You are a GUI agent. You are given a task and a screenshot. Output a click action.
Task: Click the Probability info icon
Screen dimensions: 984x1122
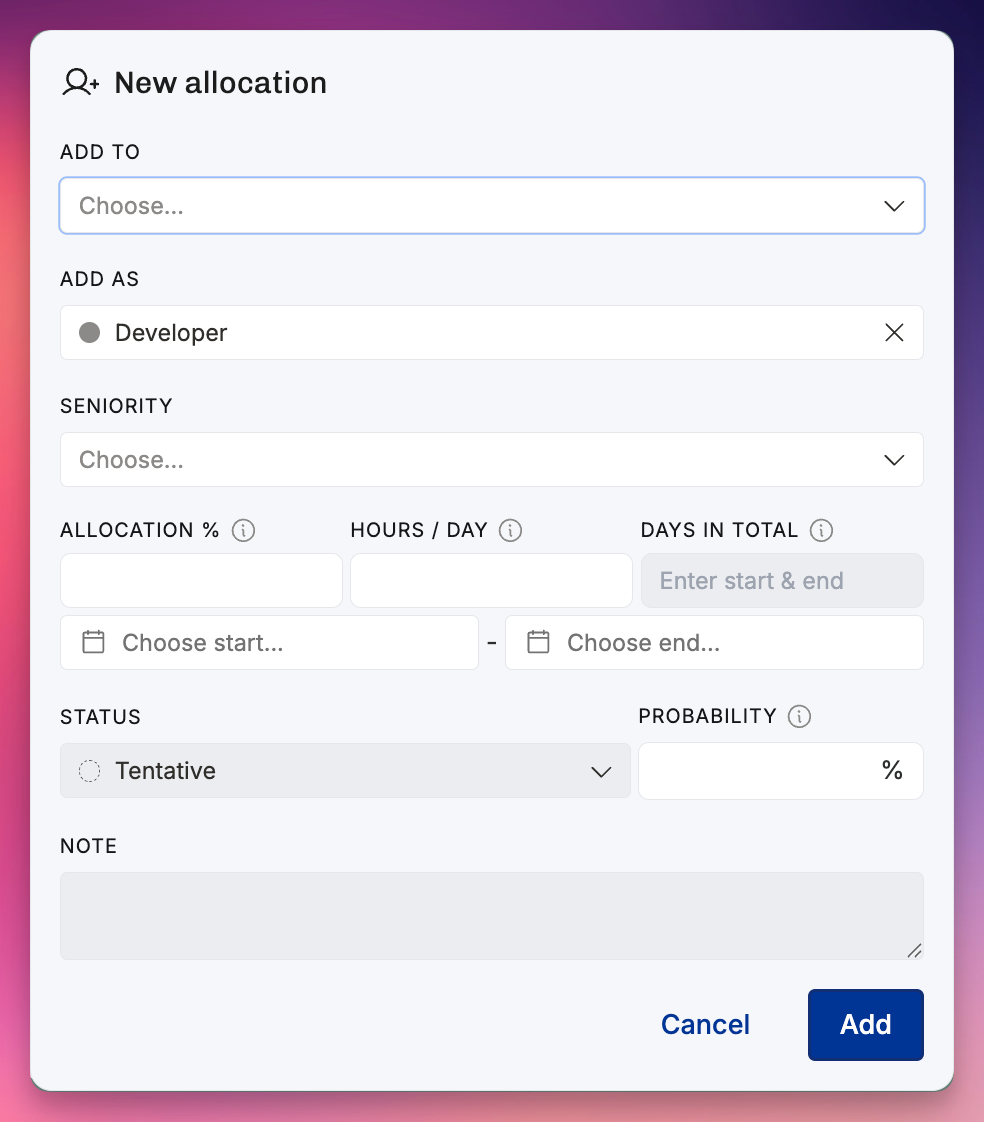799,716
